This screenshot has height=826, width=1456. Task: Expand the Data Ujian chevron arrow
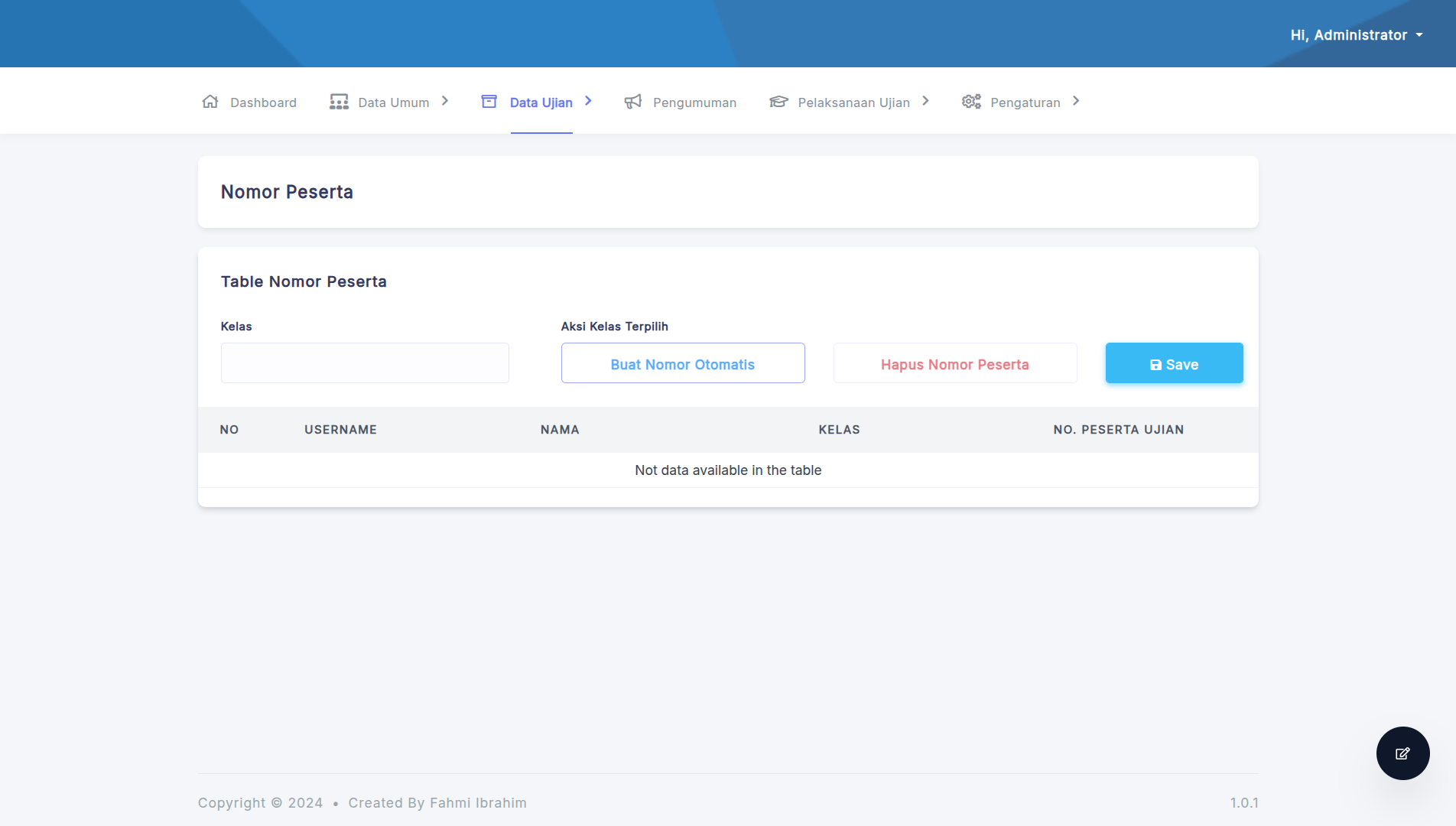click(588, 101)
